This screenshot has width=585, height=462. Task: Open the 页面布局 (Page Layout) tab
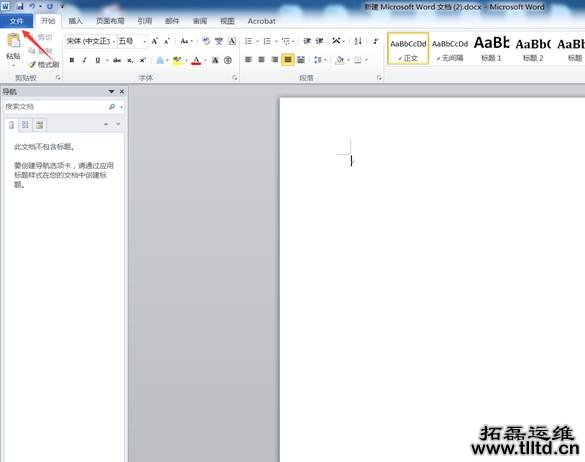[x=110, y=21]
